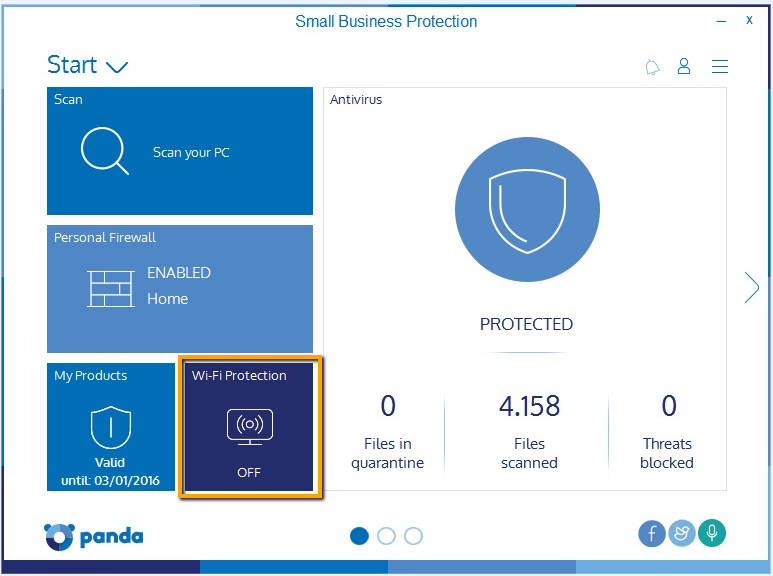This screenshot has width=773, height=576.
Task: Click Valid until 03/01/2016 license text
Action: pyautogui.click(x=110, y=471)
